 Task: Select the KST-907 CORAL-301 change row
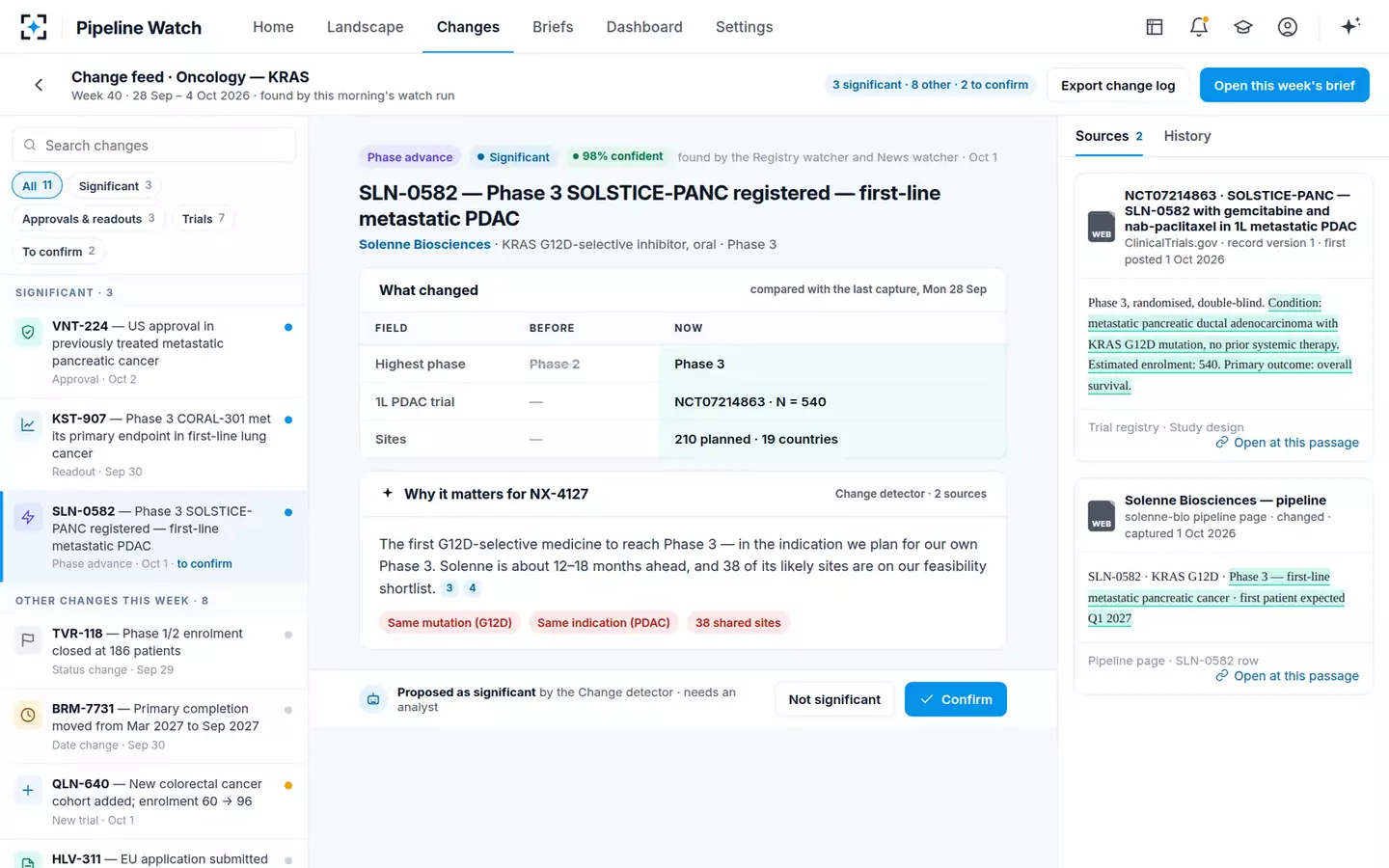(154, 445)
